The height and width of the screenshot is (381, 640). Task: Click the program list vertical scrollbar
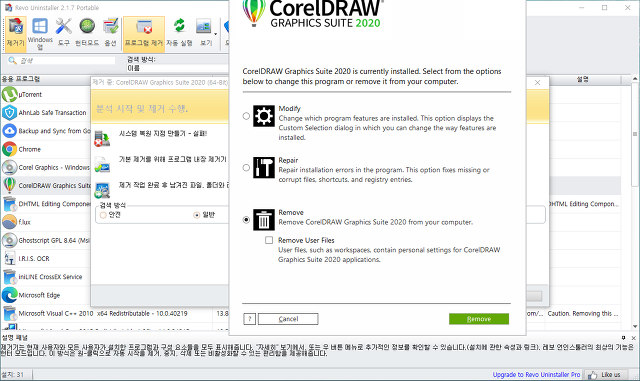635,134
